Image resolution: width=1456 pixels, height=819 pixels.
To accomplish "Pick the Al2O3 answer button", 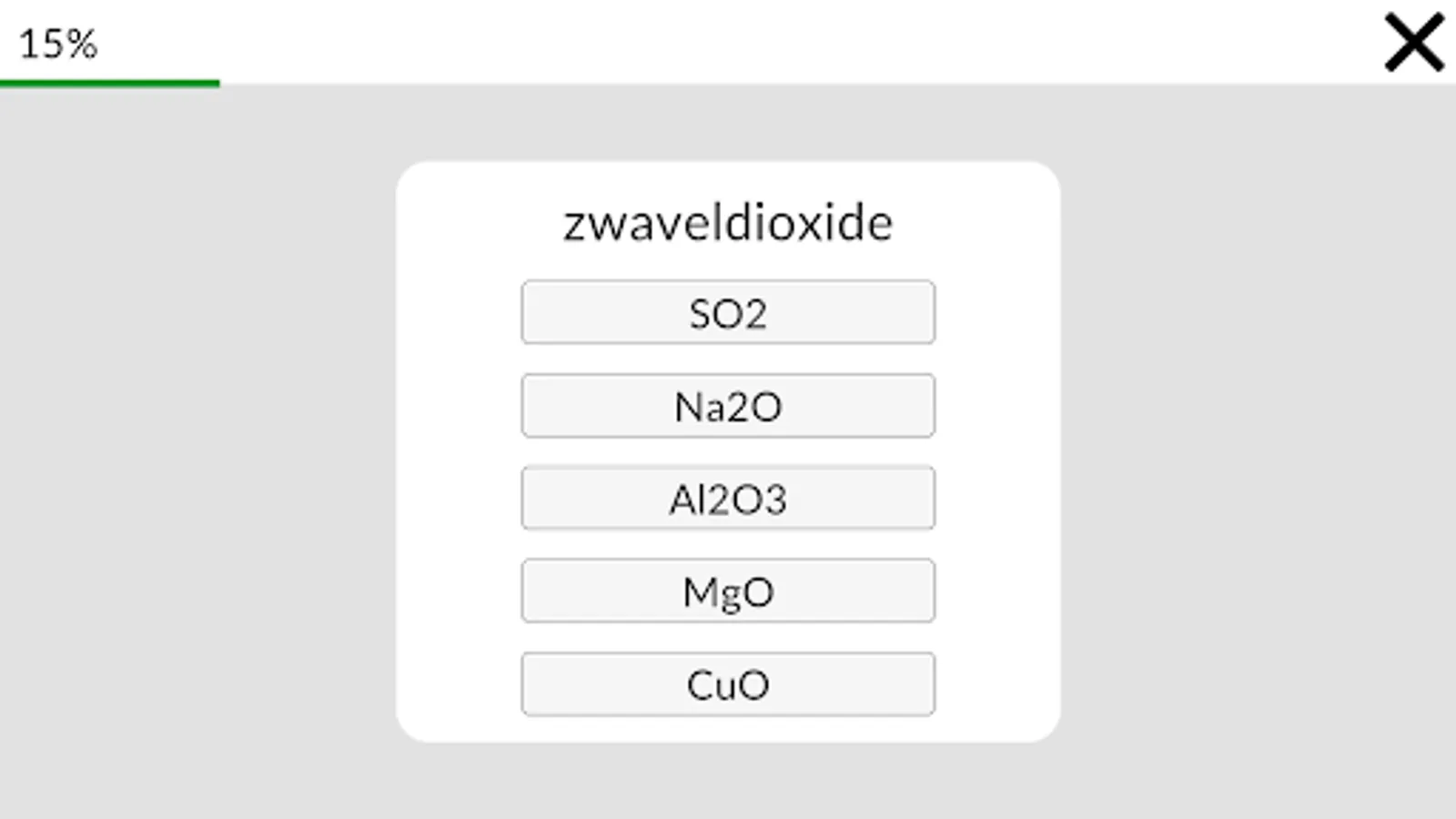I will (x=727, y=499).
